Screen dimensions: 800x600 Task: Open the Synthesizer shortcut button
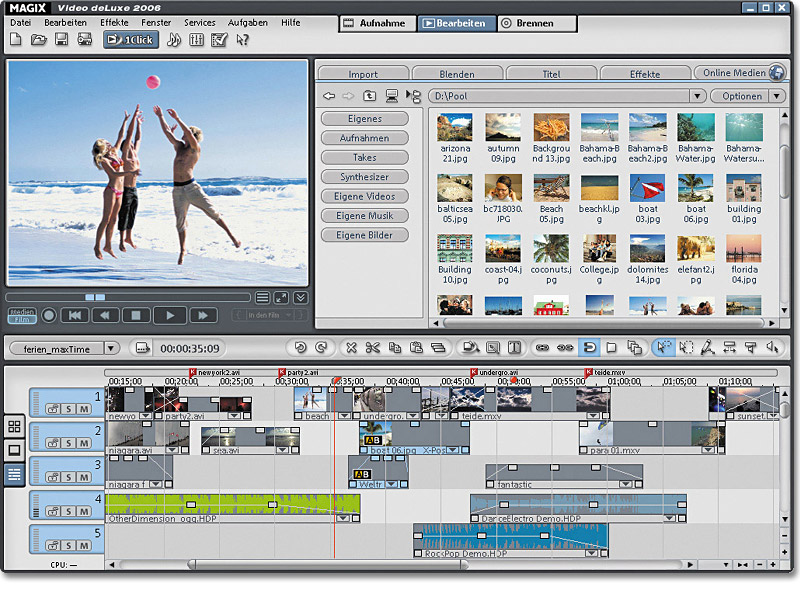tap(365, 177)
